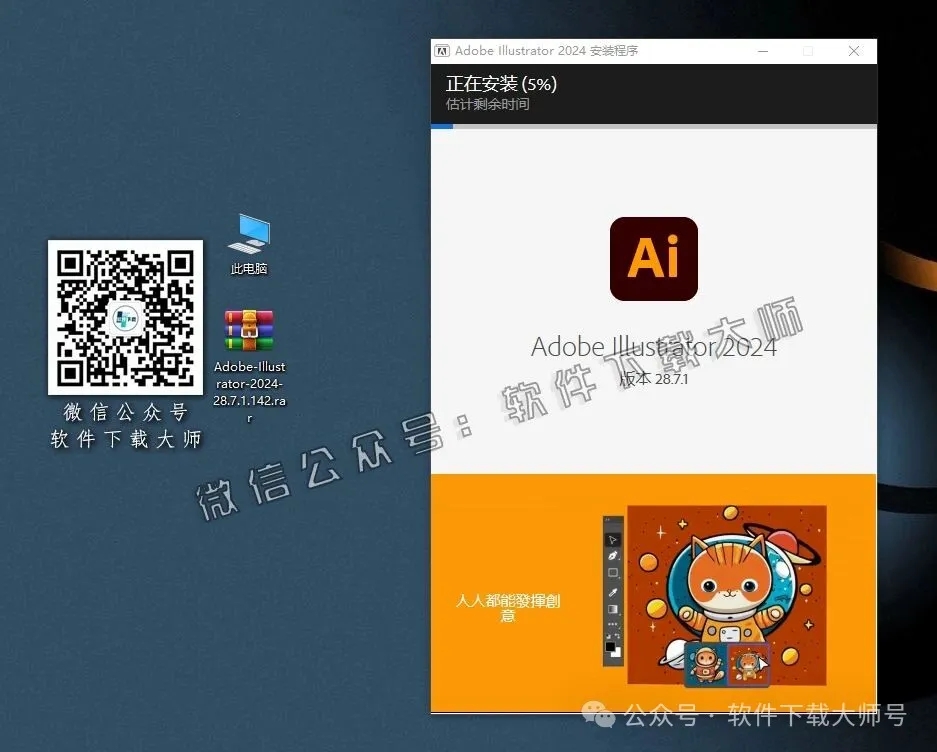
Task: Select the Eyedropper tool icon
Action: pyautogui.click(x=611, y=592)
